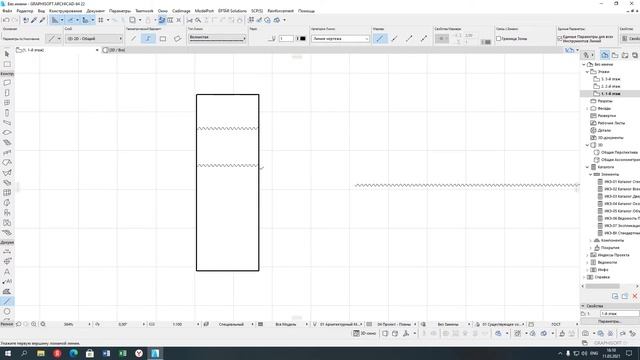Select 'Рабочие Листы' worksheets in navigator
The image size is (640, 360).
pyautogui.click(x=608, y=123)
